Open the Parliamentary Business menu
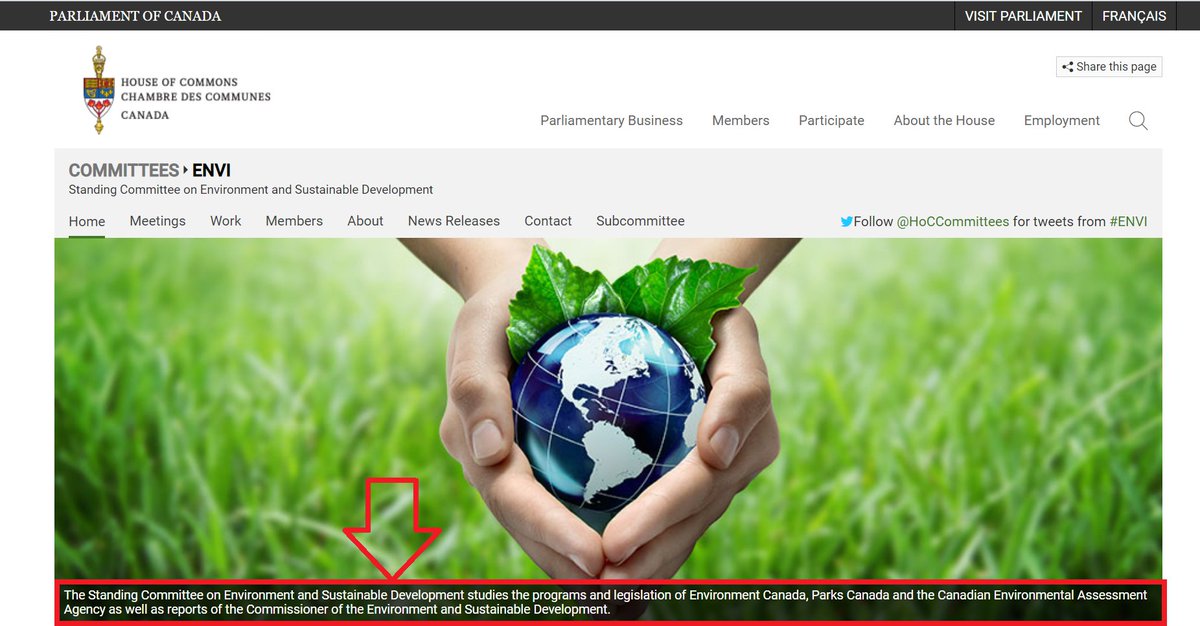 click(611, 121)
